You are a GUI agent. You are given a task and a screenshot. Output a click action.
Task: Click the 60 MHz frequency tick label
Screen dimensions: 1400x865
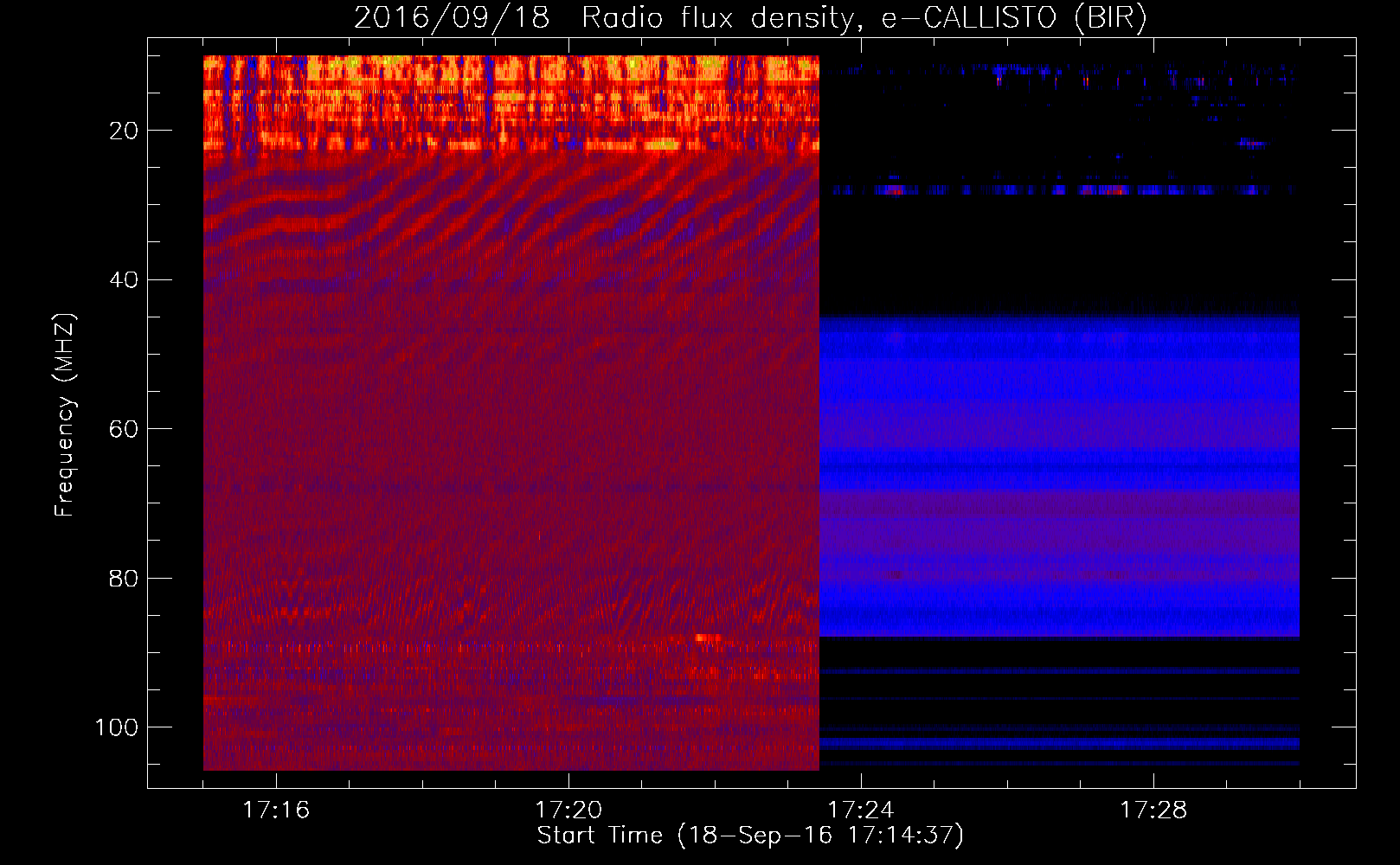click(124, 429)
